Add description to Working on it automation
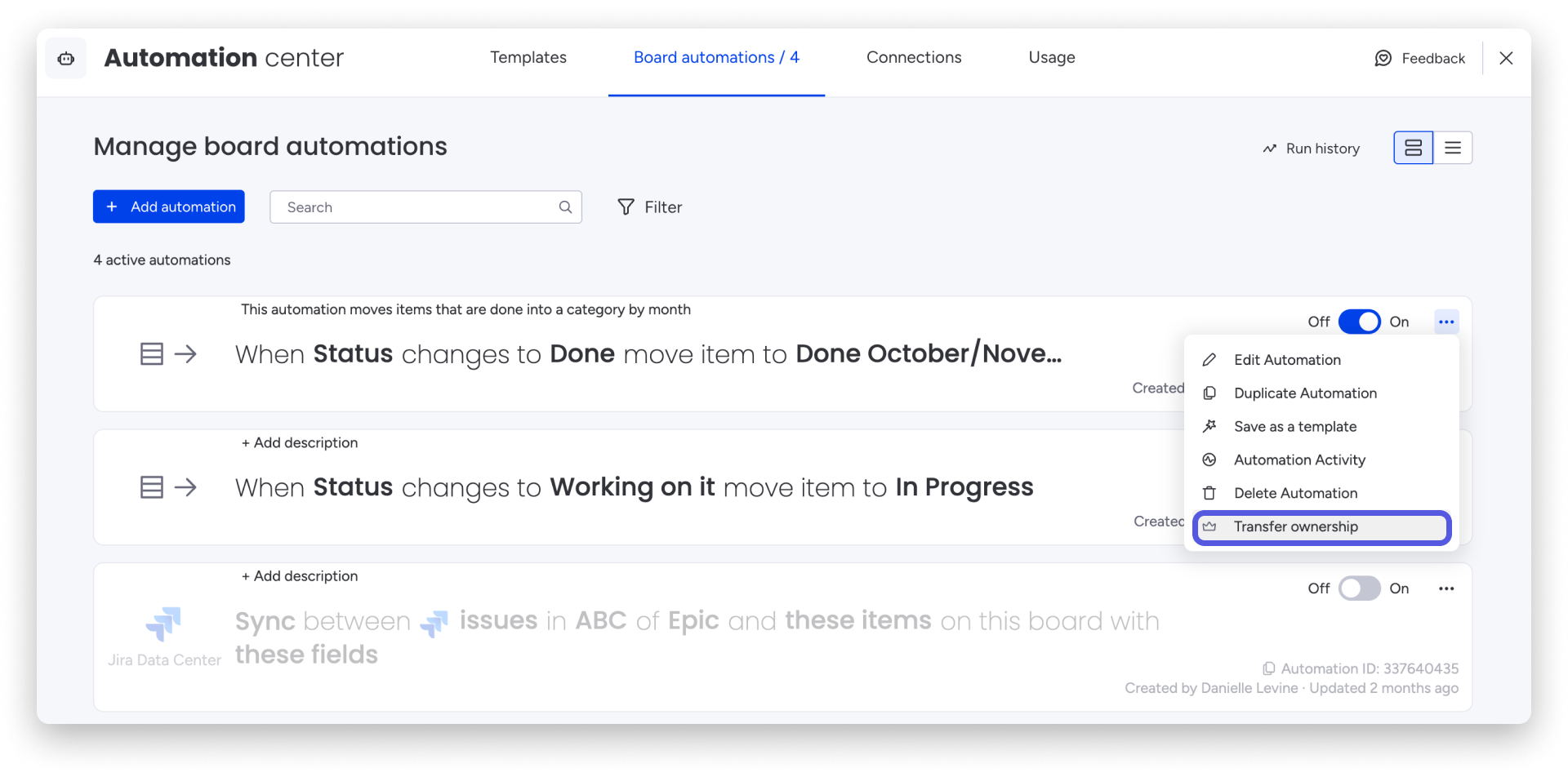This screenshot has height=777, width=1568. [300, 442]
